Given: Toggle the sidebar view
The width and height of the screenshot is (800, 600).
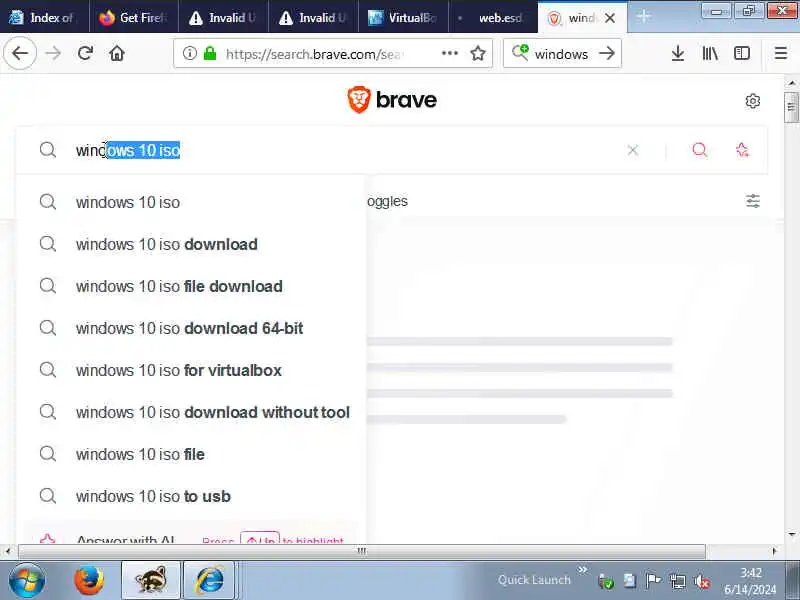Looking at the screenshot, I should 742,53.
